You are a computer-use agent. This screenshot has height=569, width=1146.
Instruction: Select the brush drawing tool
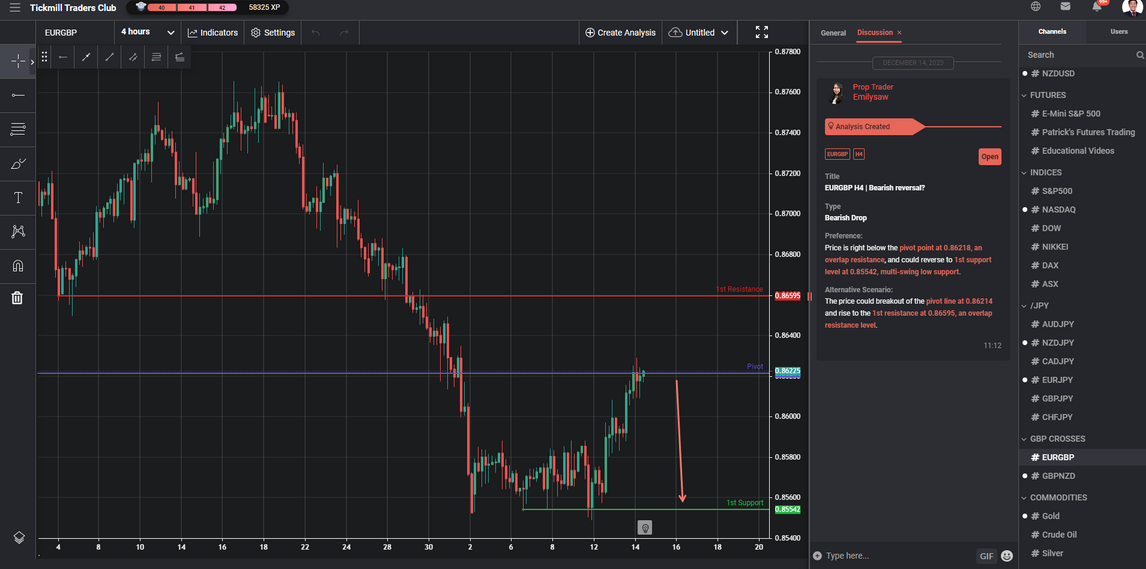tap(18, 164)
